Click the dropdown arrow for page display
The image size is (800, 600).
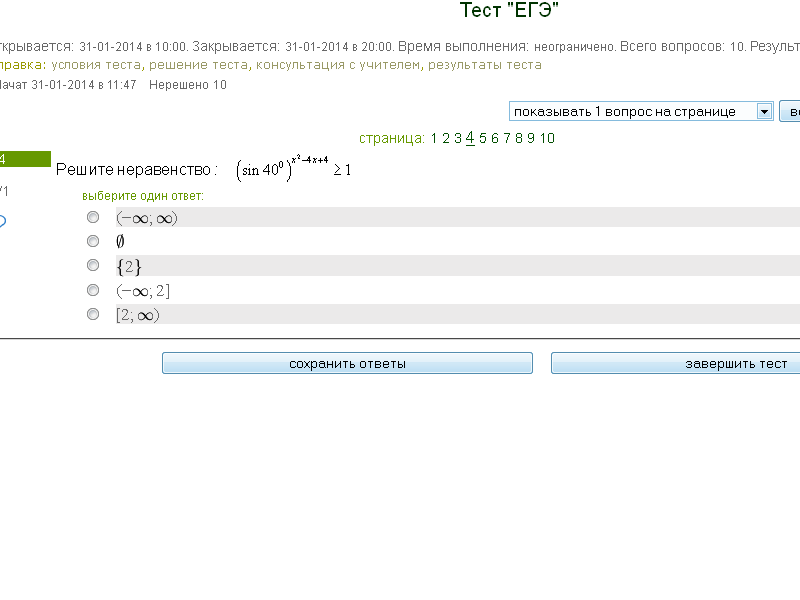pos(765,111)
